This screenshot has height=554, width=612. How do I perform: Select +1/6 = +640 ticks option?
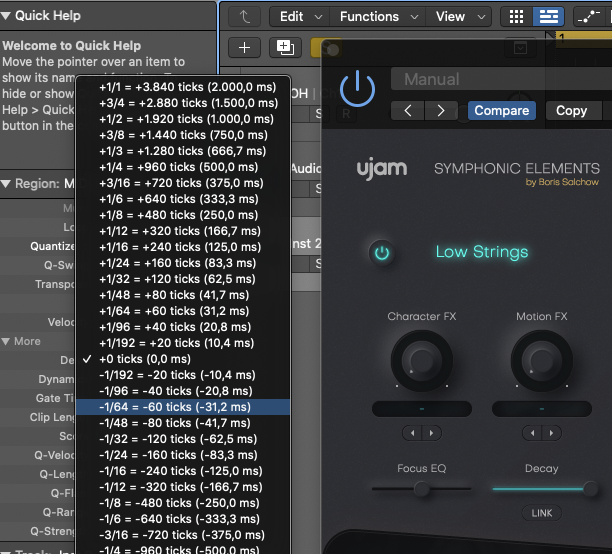(x=183, y=199)
